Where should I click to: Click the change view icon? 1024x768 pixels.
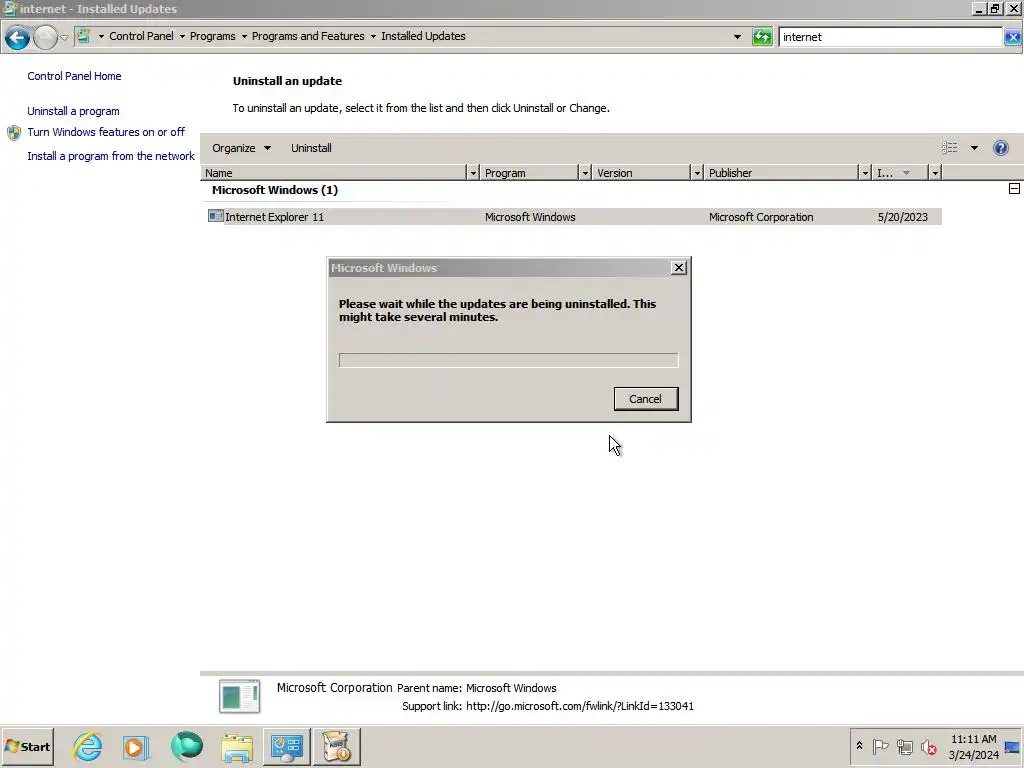coord(950,148)
